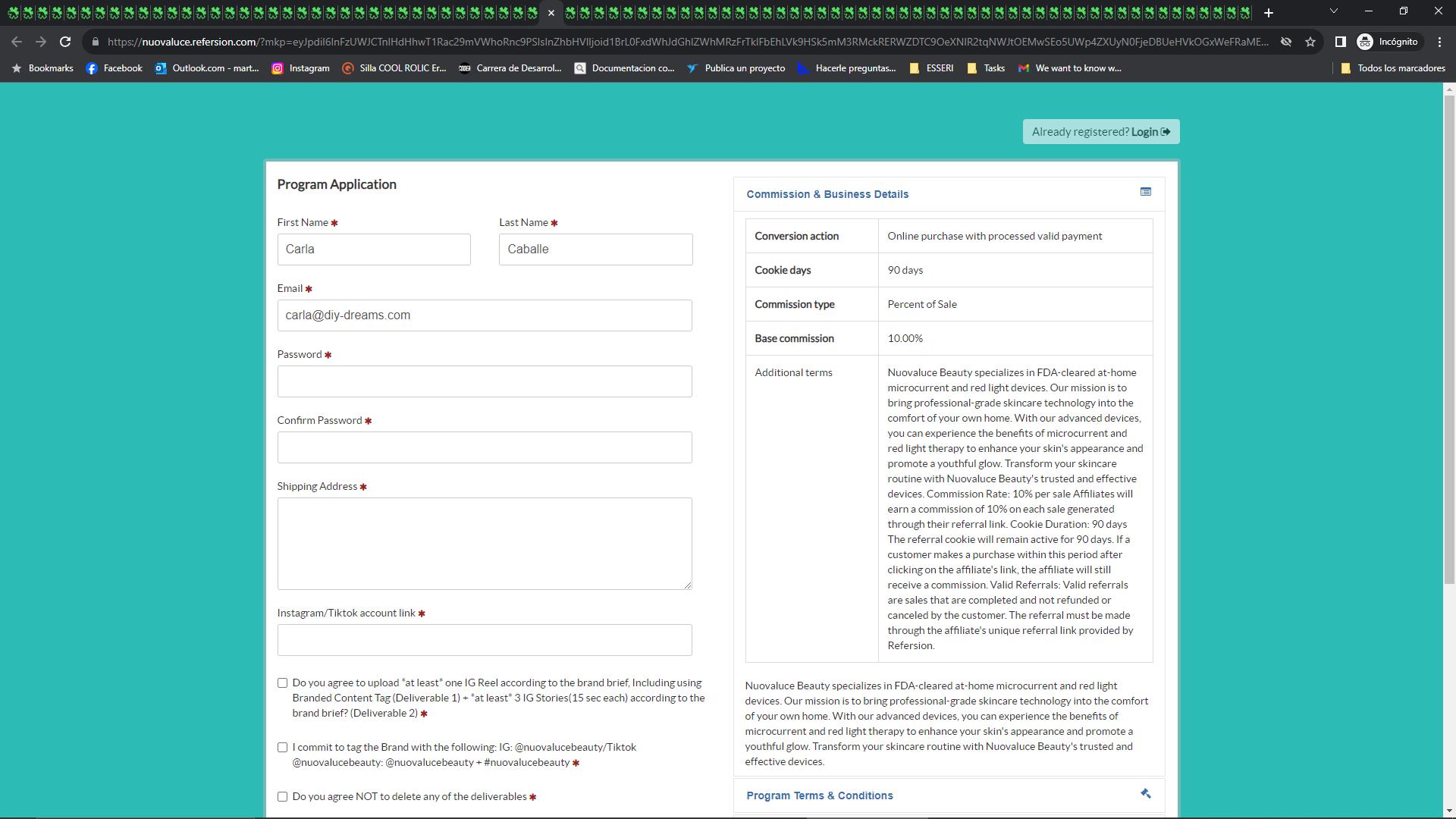This screenshot has width=1456, height=819.
Task: Check the commit to tag the Brand box
Action: point(283,748)
